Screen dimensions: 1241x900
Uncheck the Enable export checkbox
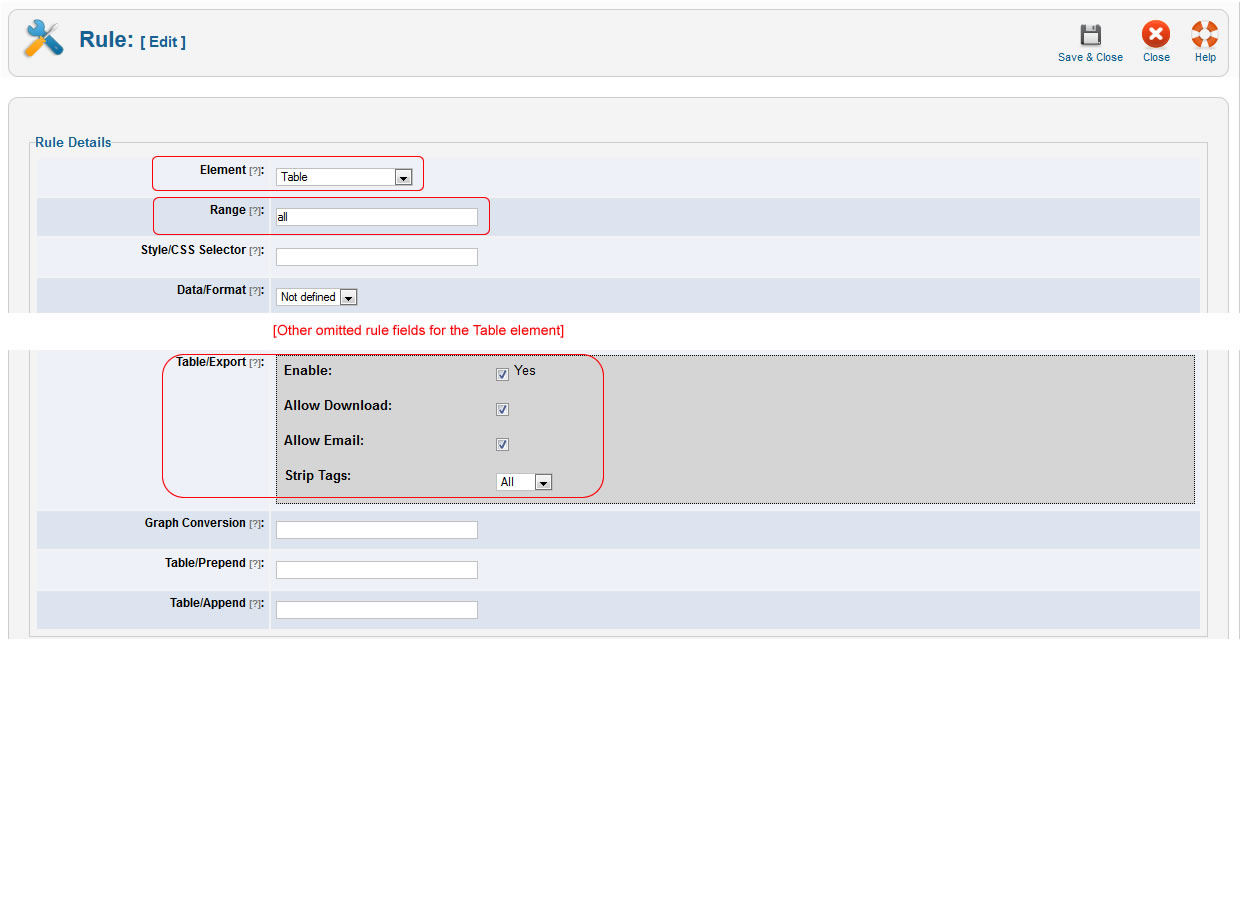click(502, 374)
